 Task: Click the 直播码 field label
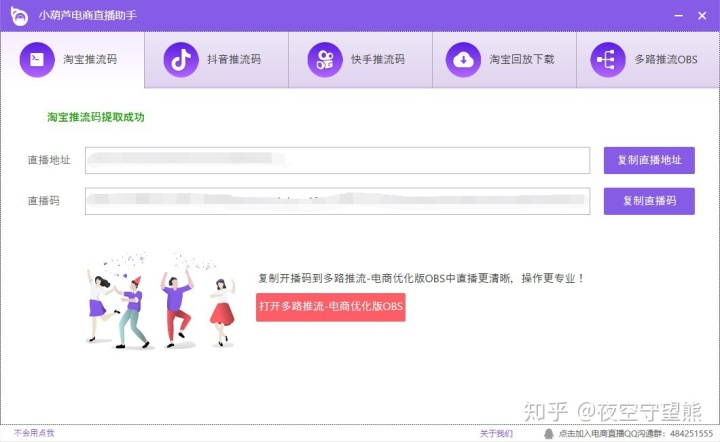pyautogui.click(x=44, y=201)
